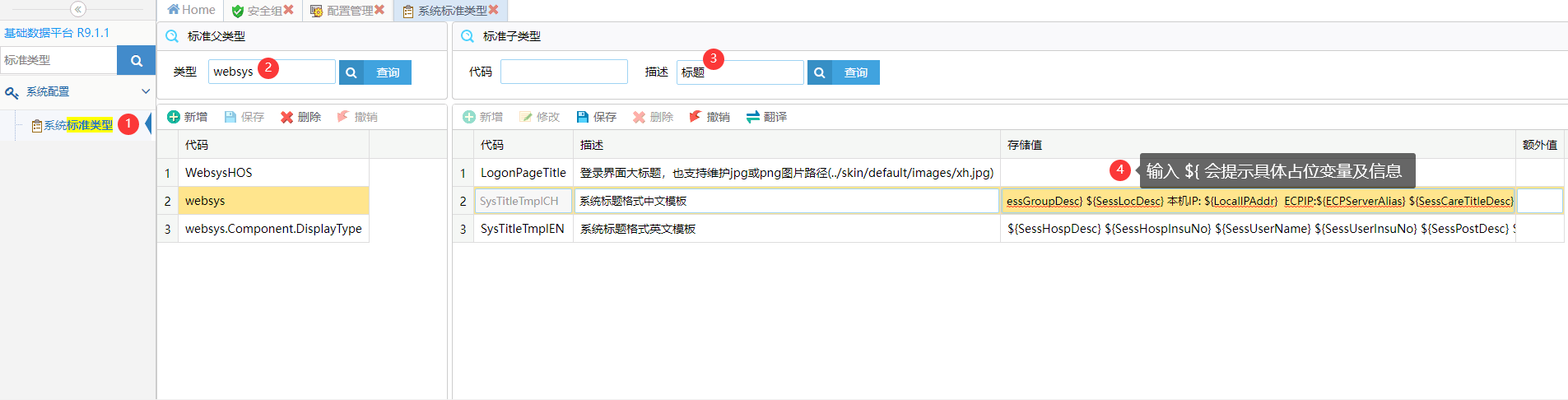
Task: Click the SysTitleTmplCH code field
Action: [523, 201]
